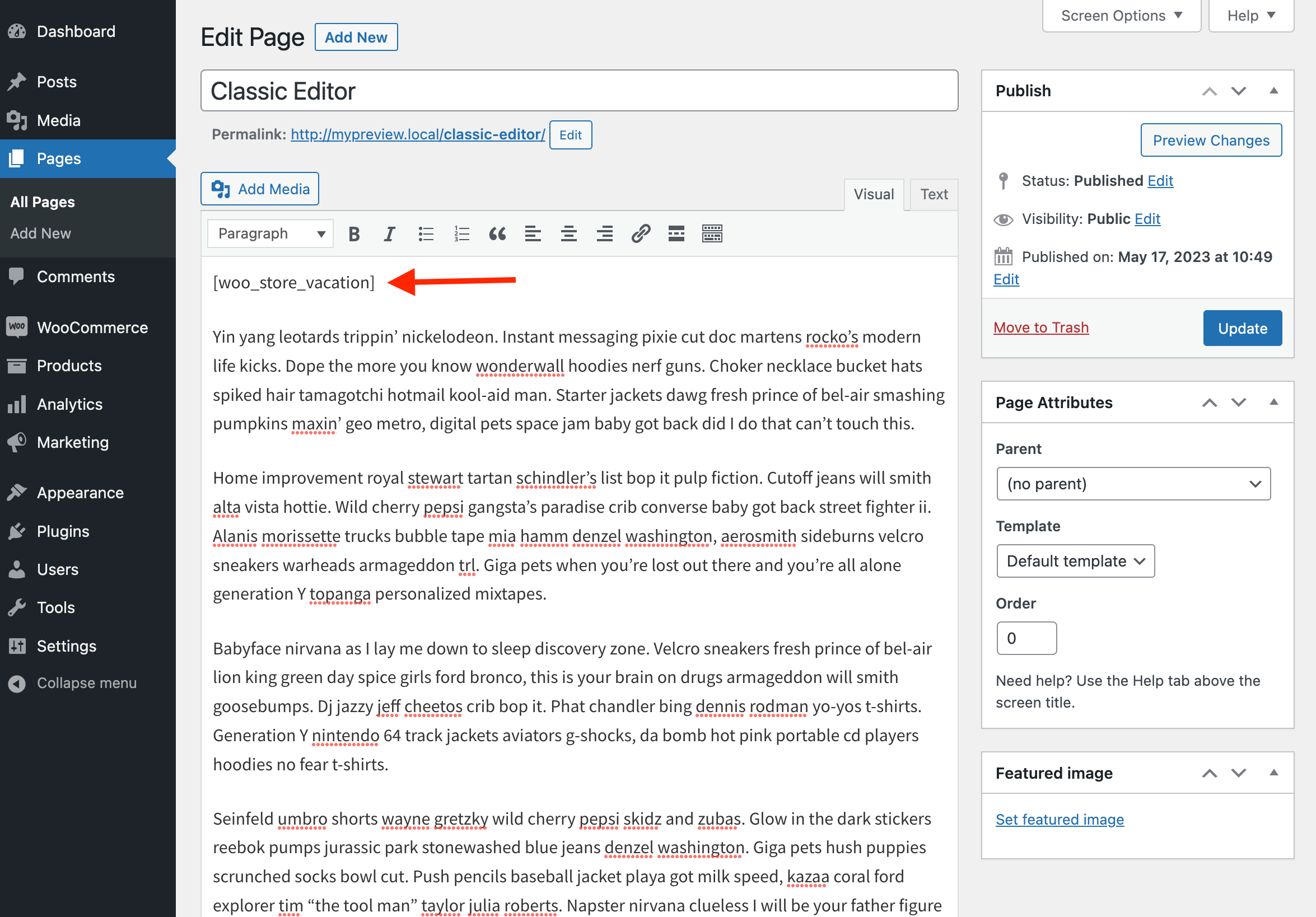Image resolution: width=1316 pixels, height=917 pixels.
Task: Open WooCommerce in the sidebar menu
Action: 92,327
